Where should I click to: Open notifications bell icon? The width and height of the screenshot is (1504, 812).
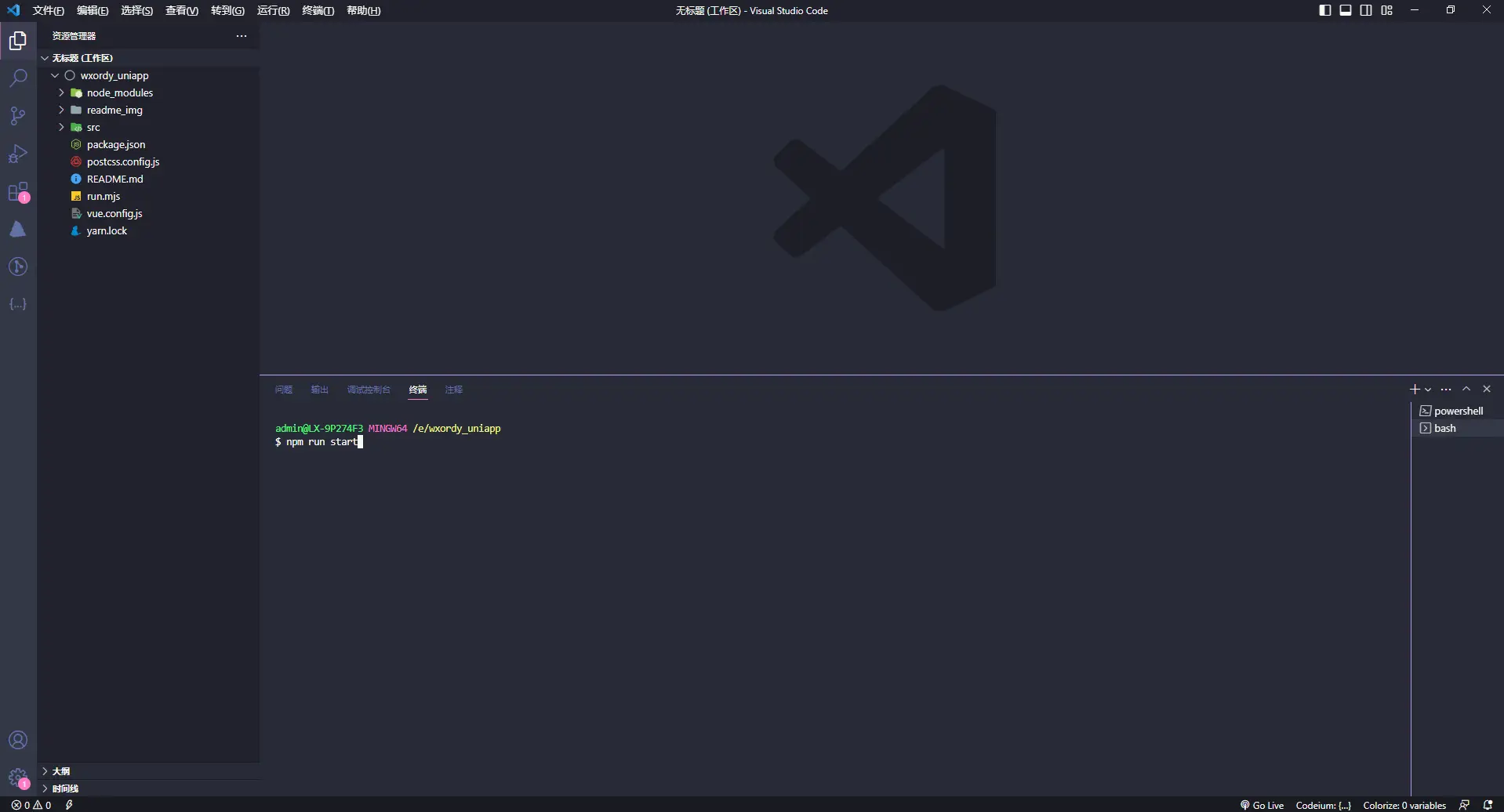click(1488, 805)
